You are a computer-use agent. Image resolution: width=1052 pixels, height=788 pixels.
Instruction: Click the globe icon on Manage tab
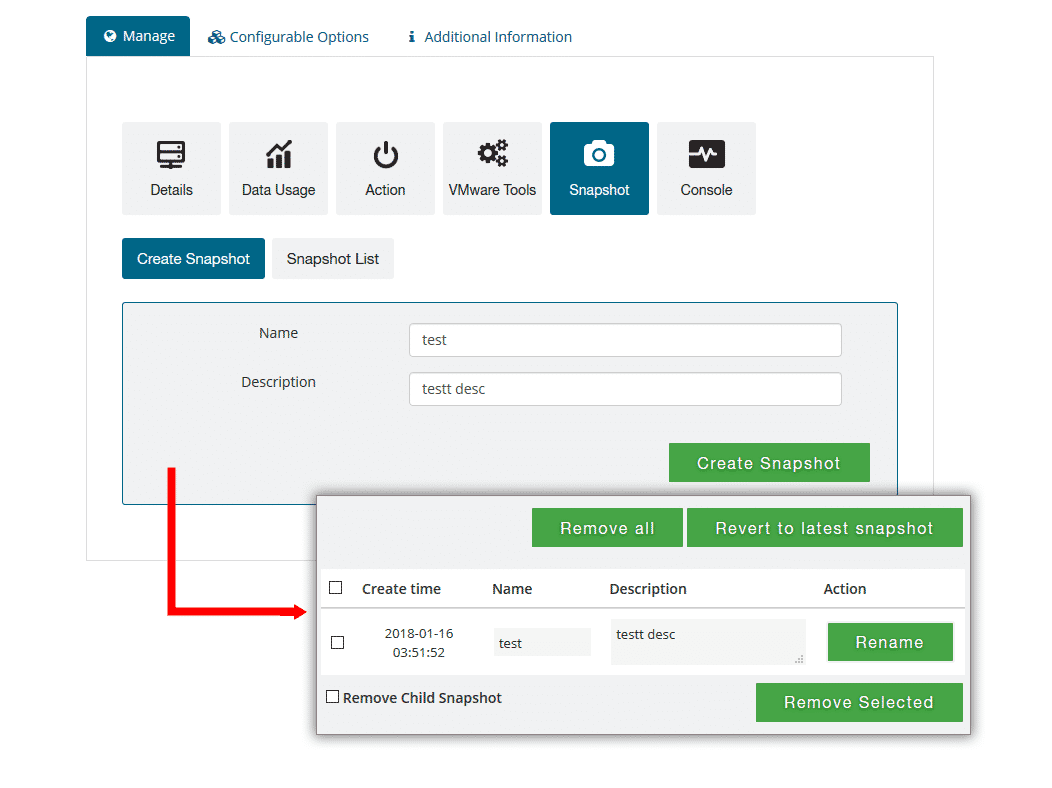tap(110, 36)
